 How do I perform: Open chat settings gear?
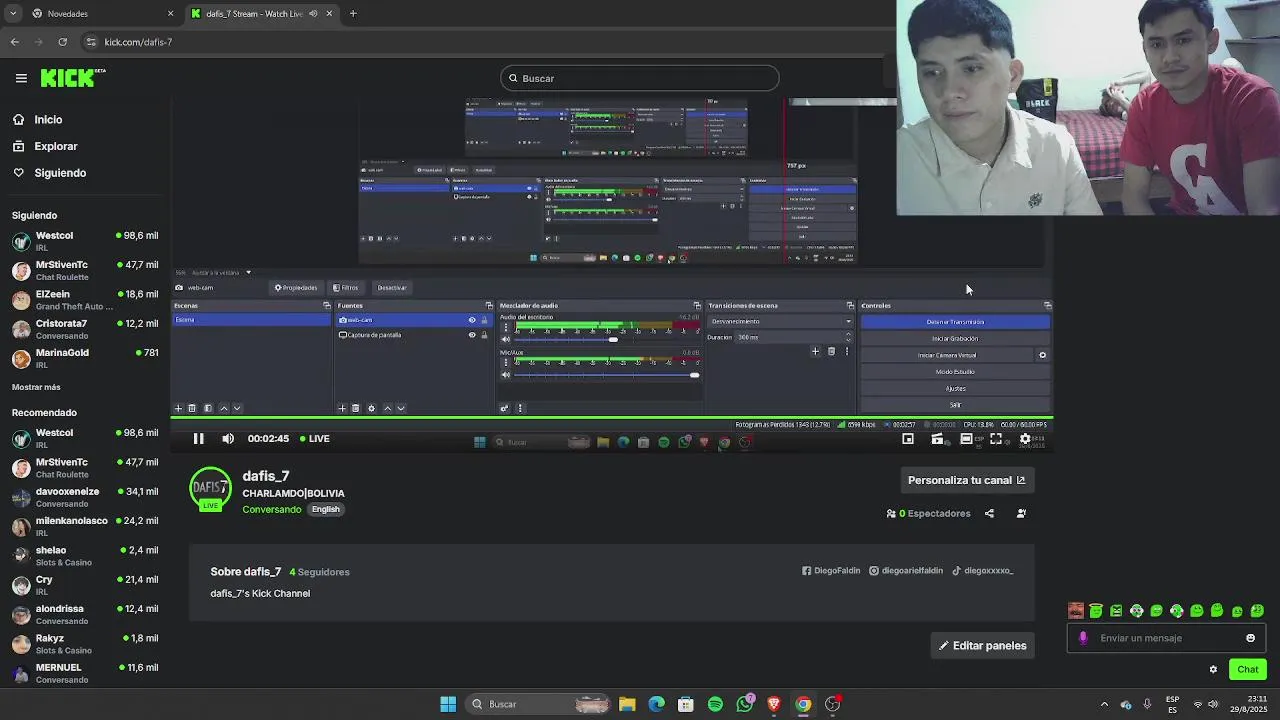pyautogui.click(x=1213, y=670)
